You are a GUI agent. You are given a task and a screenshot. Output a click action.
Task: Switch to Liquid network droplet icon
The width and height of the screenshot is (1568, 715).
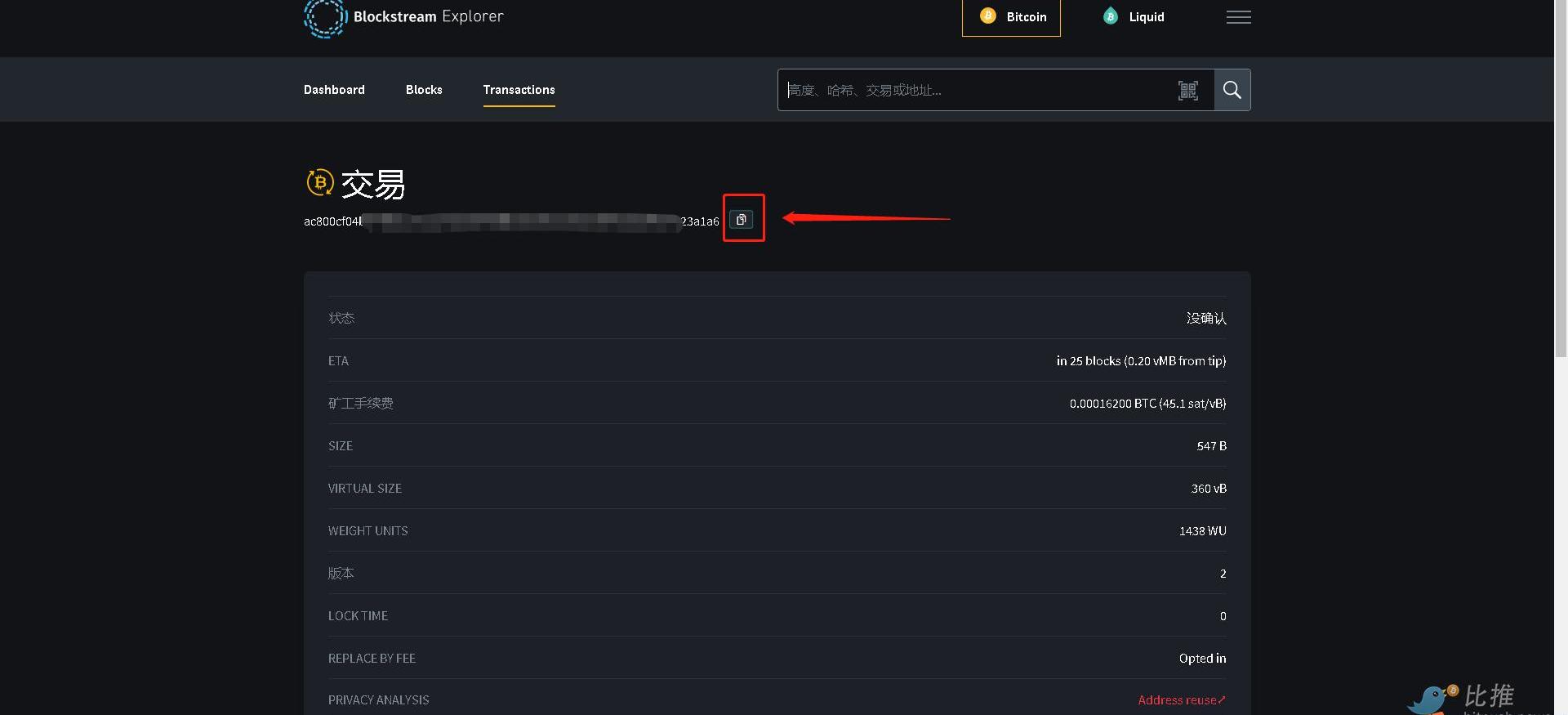point(1110,16)
